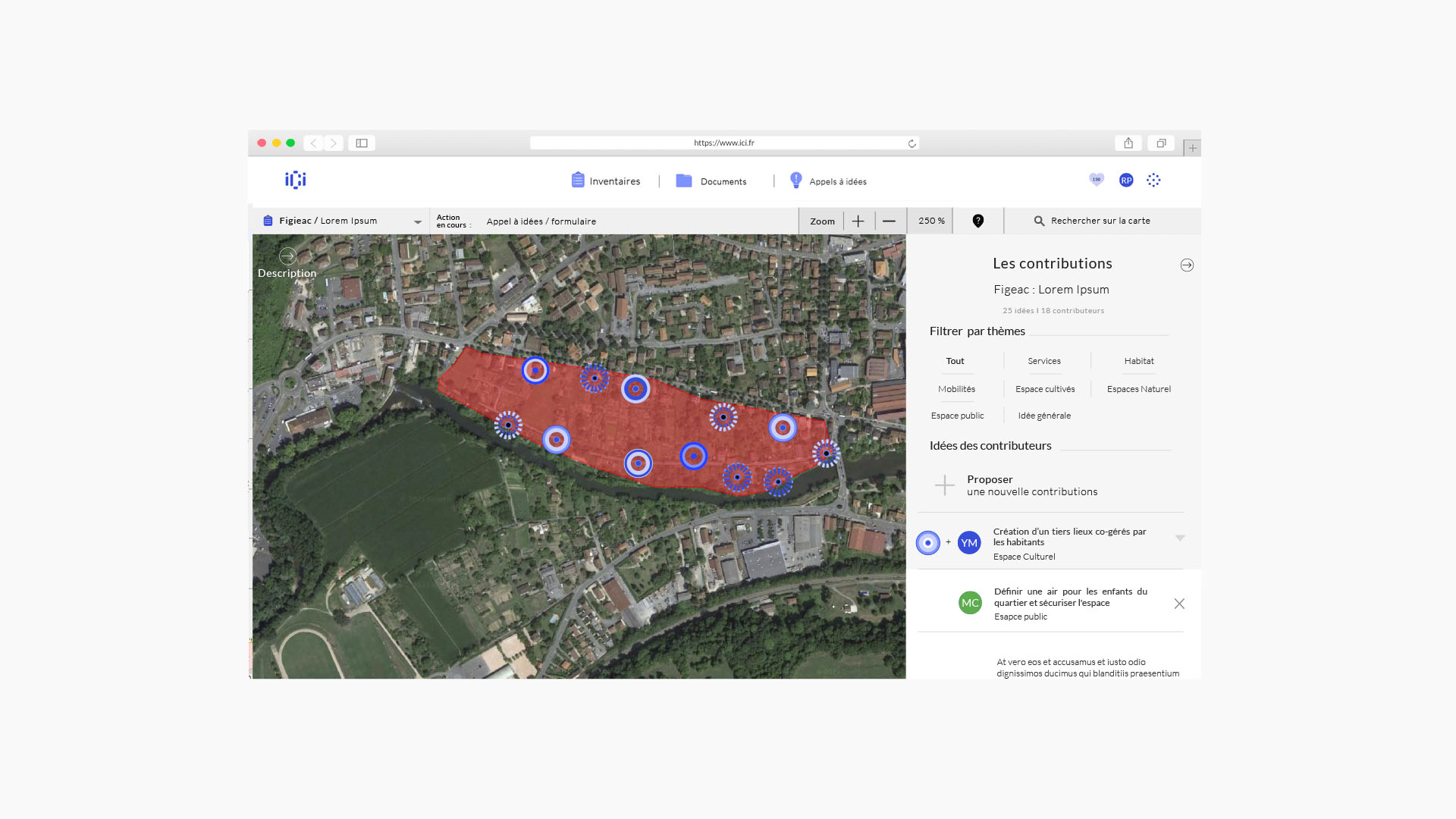Click the plus icon beside Proposer

coord(945,485)
